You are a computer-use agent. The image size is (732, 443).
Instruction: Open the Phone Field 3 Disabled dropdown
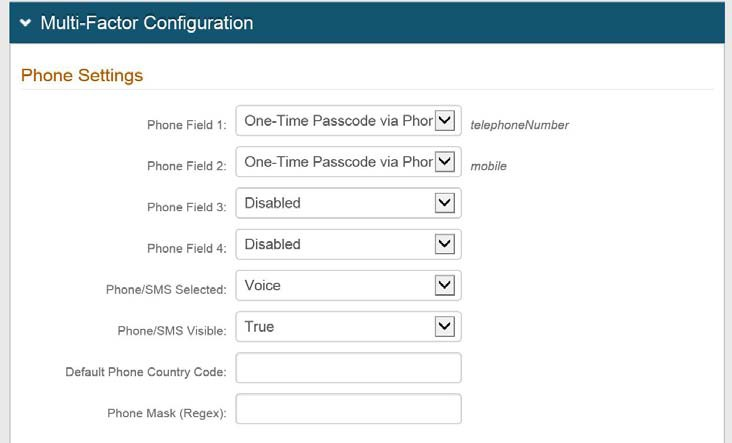348,203
